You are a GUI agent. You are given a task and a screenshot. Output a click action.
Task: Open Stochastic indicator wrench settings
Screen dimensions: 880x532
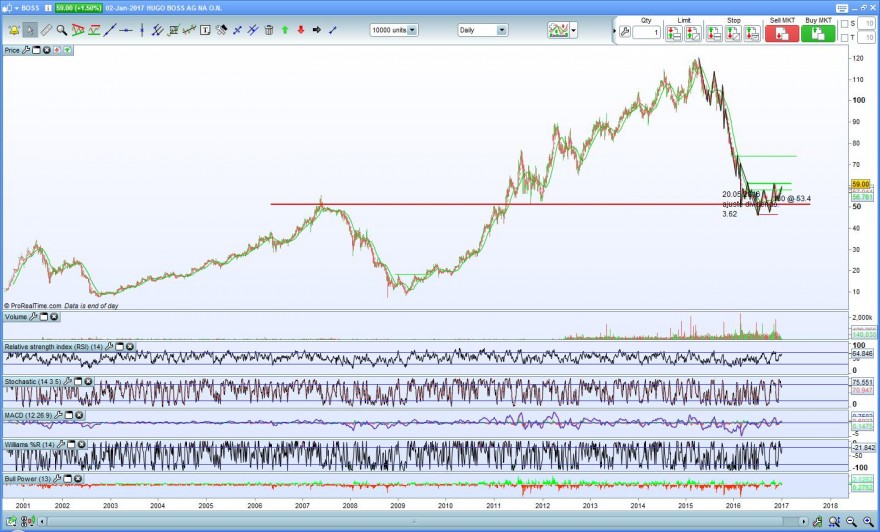tap(68, 382)
